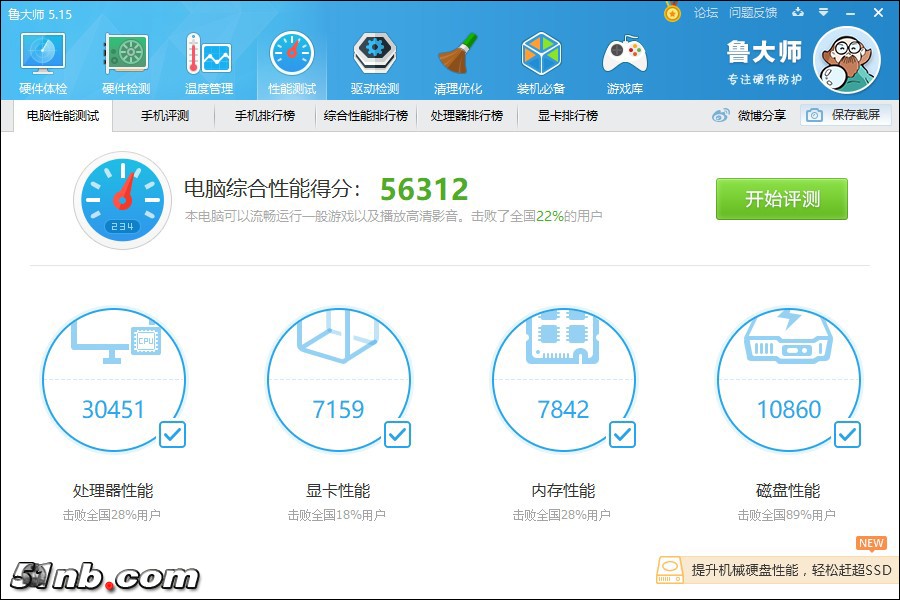Click the 保存截屏 save screenshot button
The width and height of the screenshot is (900, 600).
coord(845,115)
